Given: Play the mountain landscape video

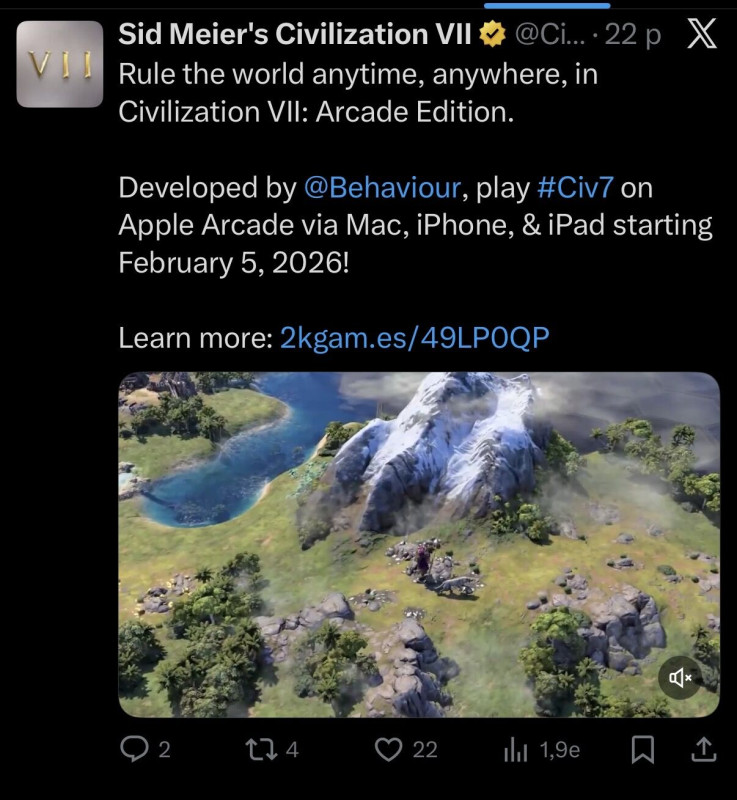Looking at the screenshot, I should tap(419, 544).
